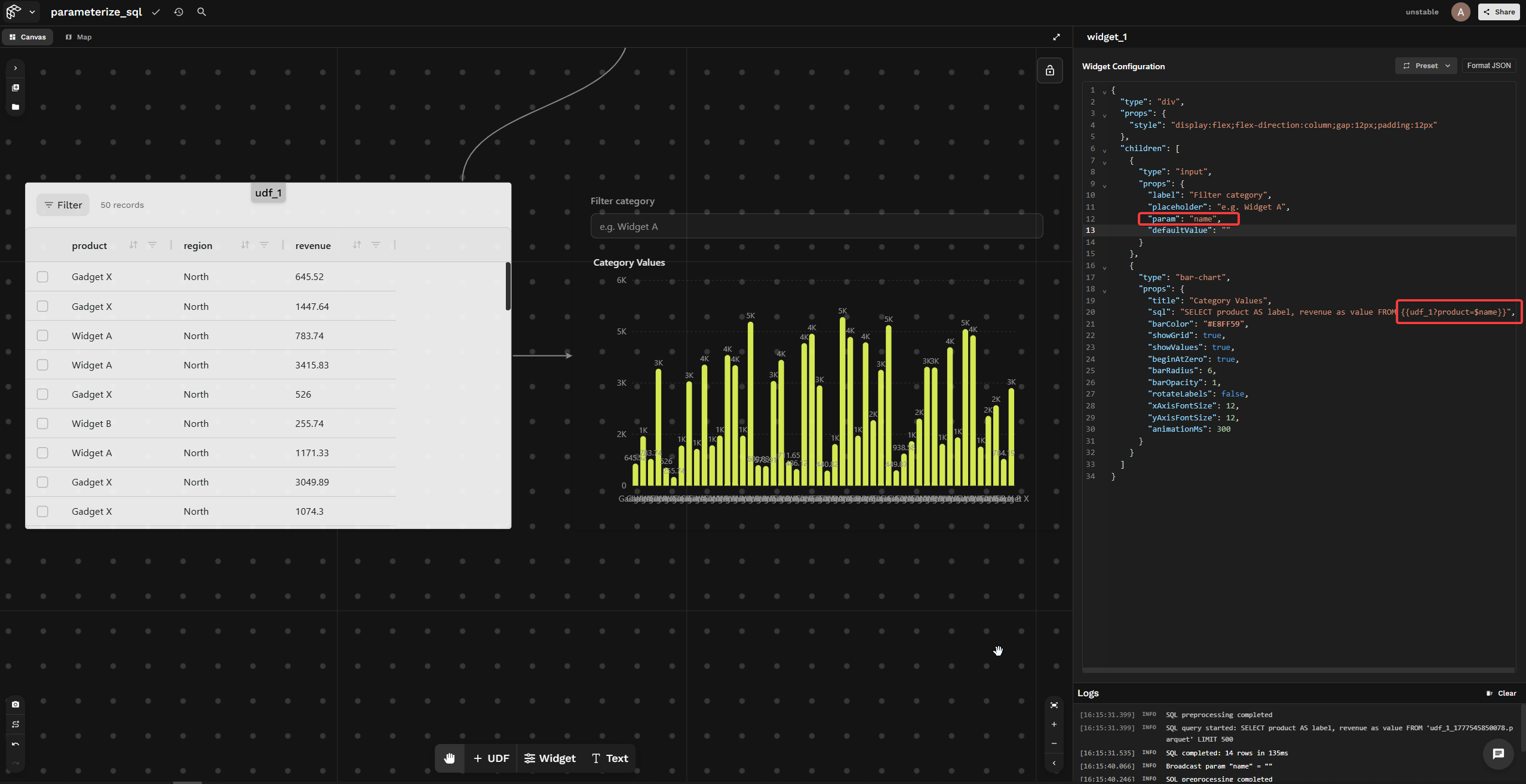The width and height of the screenshot is (1526, 784).
Task: Click the search magnifier icon
Action: (202, 12)
